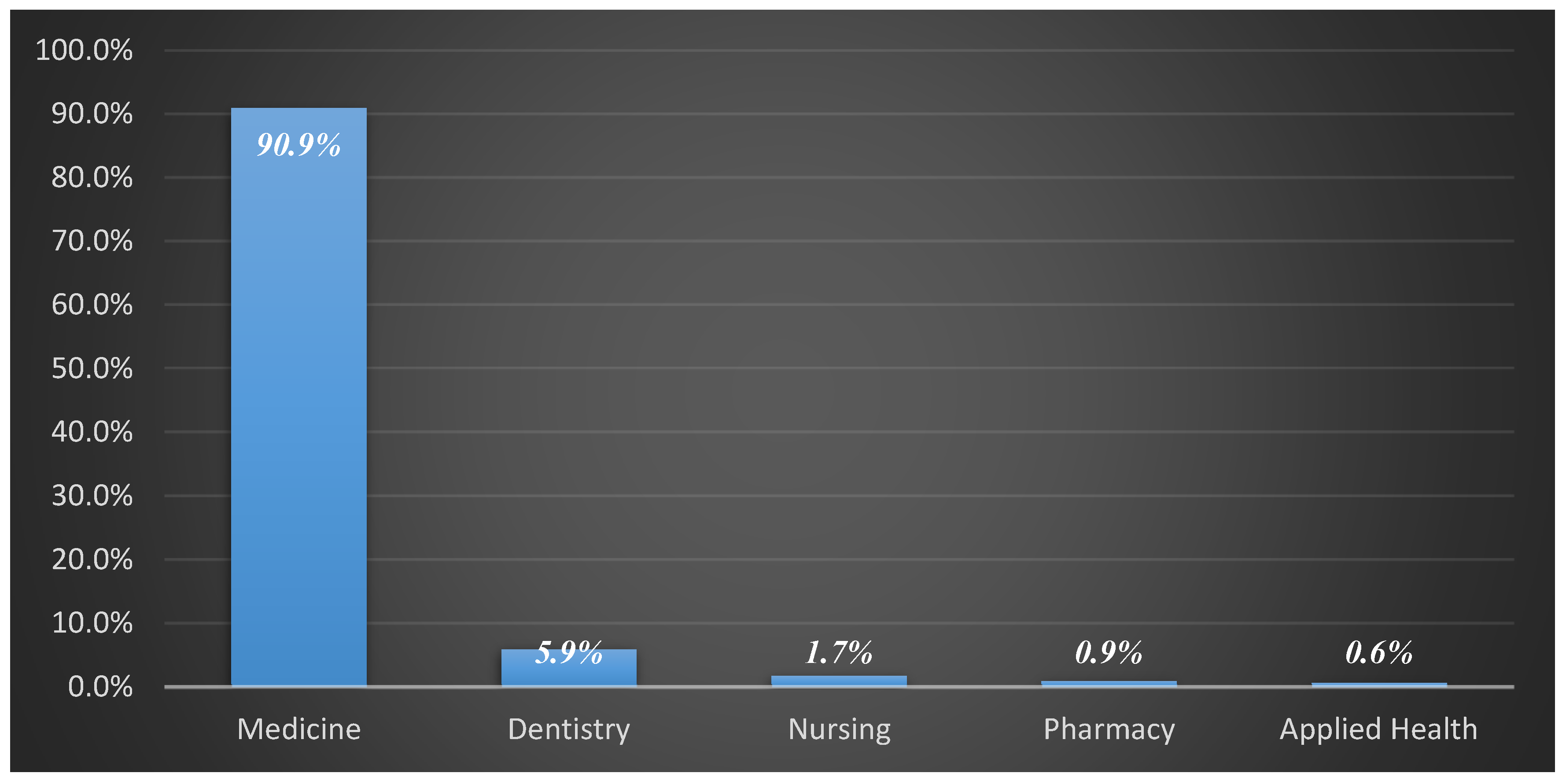Select the 50.0% vertical axis label
Screen dimensions: 1566x784
coord(92,368)
